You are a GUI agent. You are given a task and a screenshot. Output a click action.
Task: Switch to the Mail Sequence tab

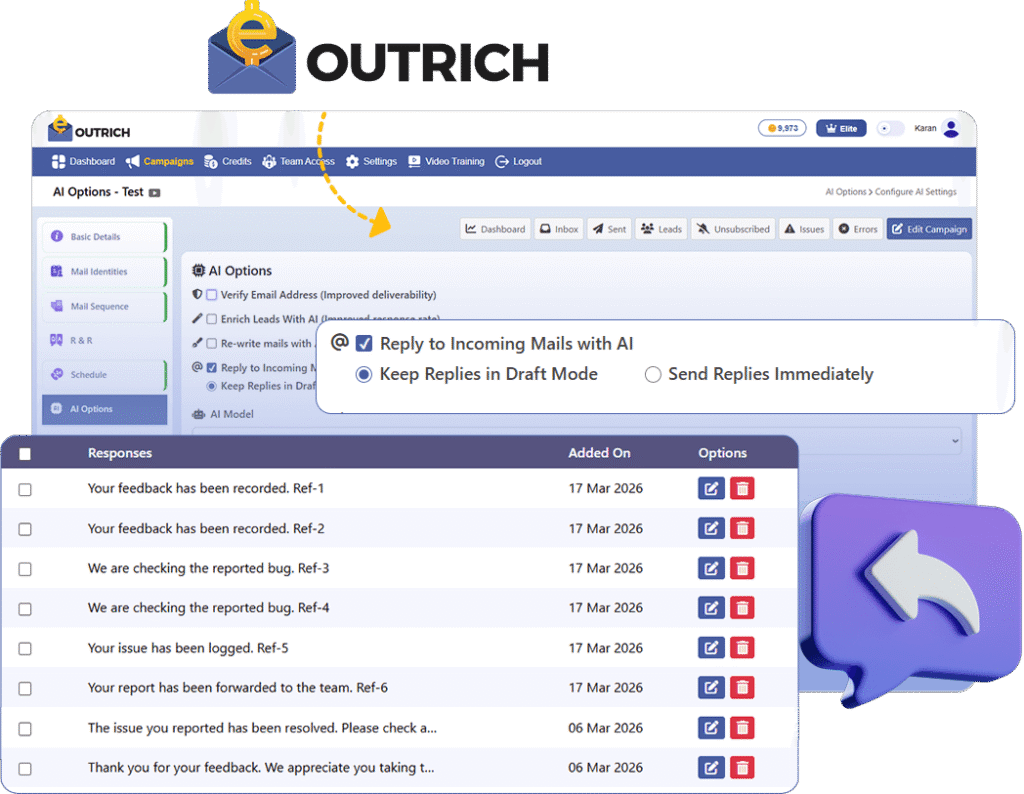pos(99,306)
